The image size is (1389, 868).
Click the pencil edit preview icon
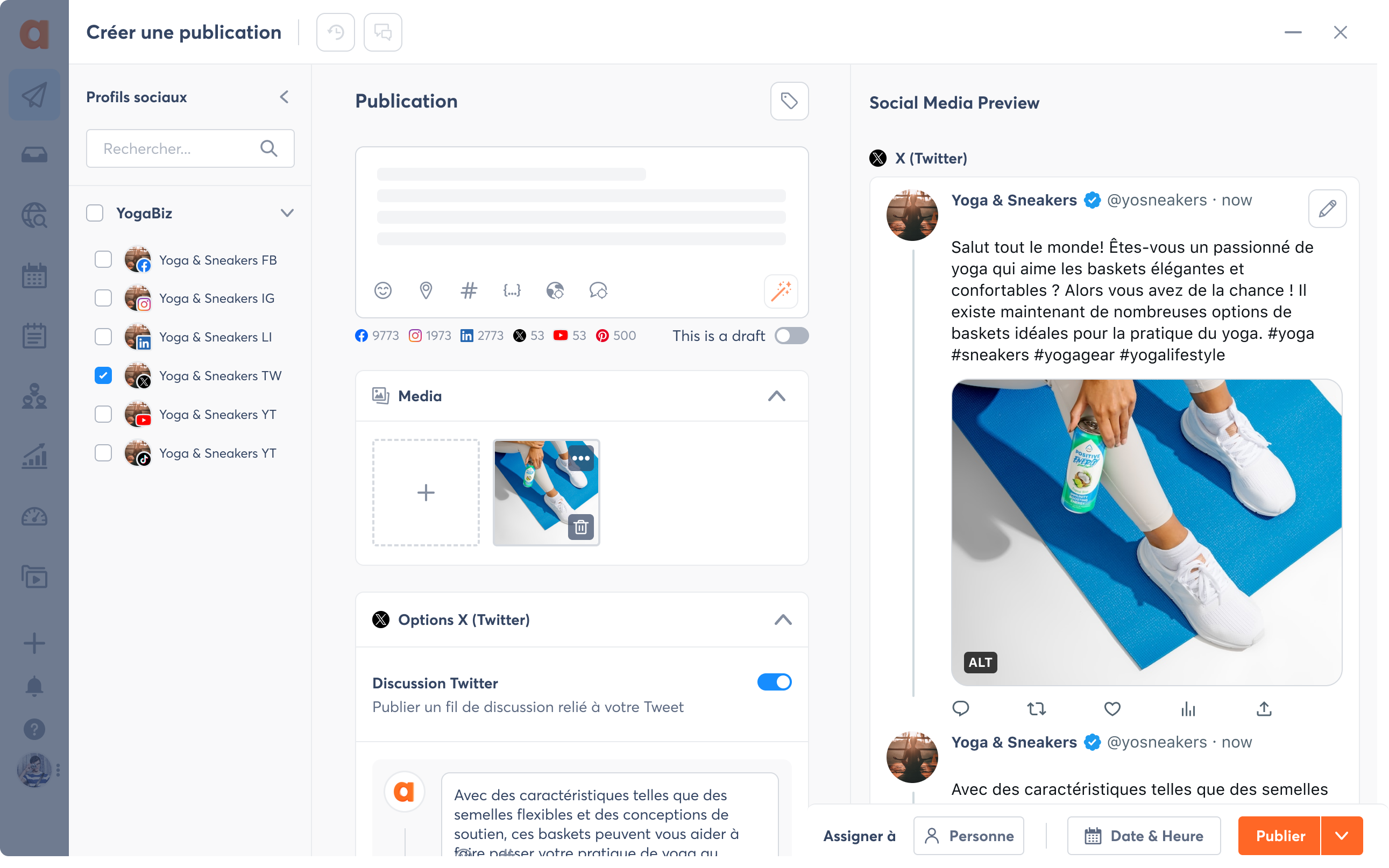coord(1327,208)
